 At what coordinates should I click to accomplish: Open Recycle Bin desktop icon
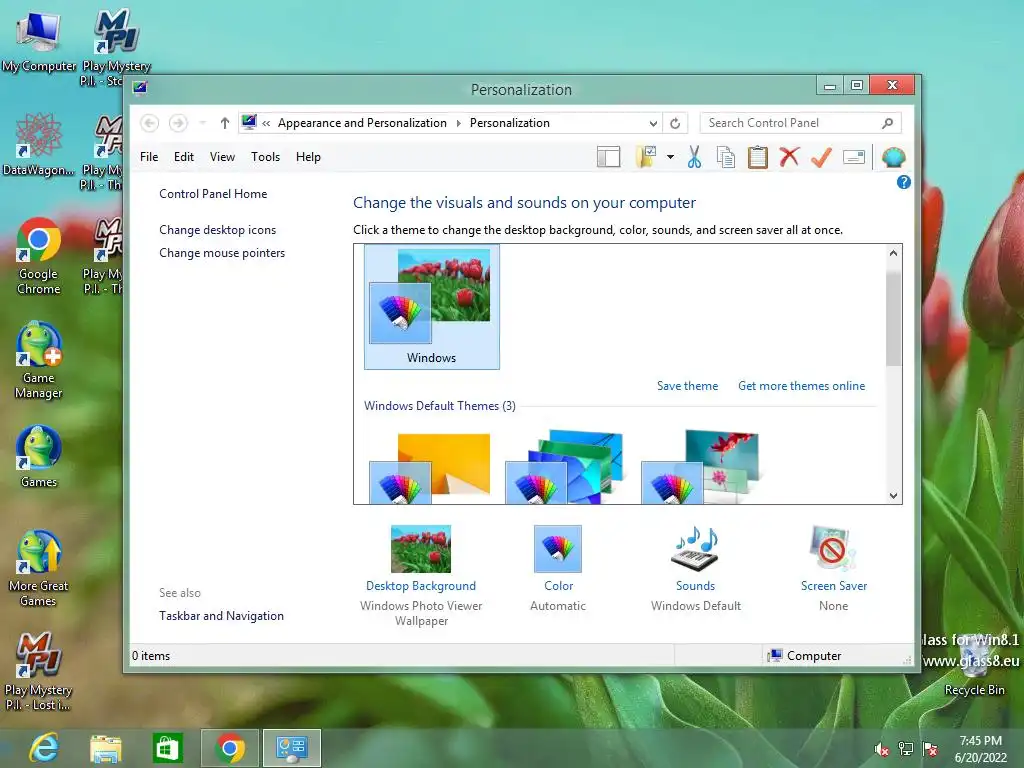(x=974, y=663)
